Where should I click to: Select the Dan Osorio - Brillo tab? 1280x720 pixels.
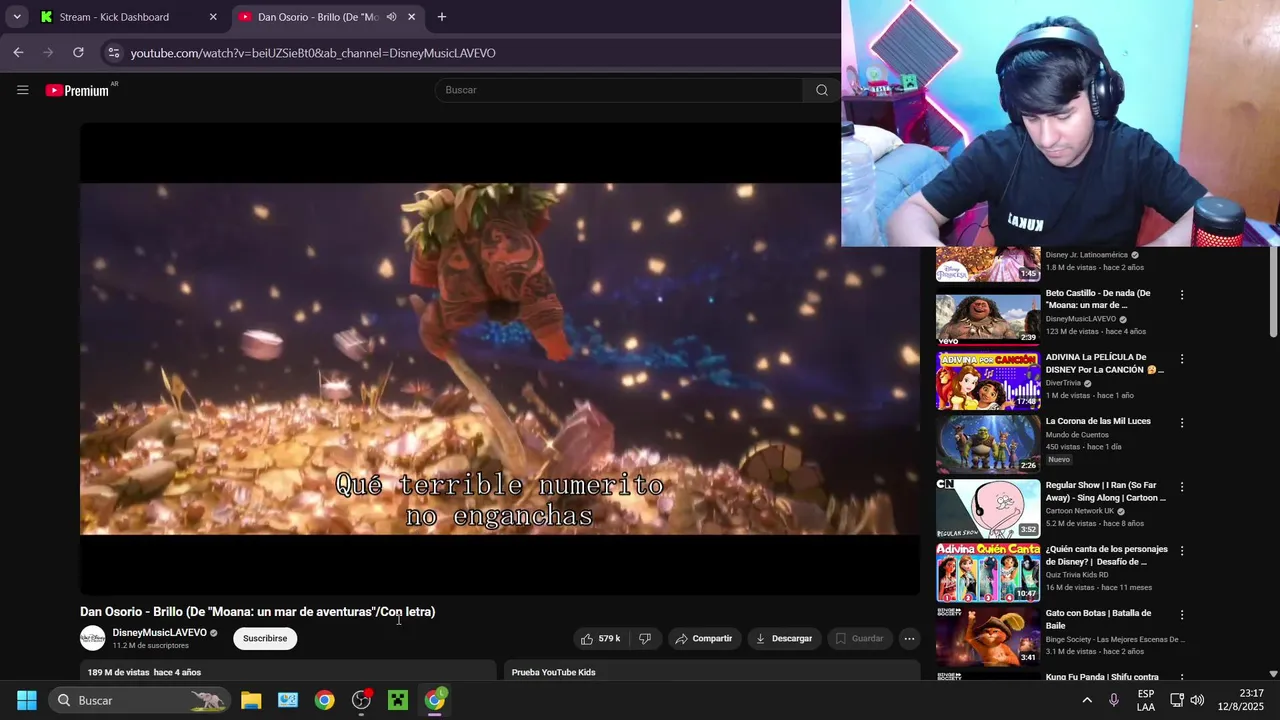coord(328,17)
